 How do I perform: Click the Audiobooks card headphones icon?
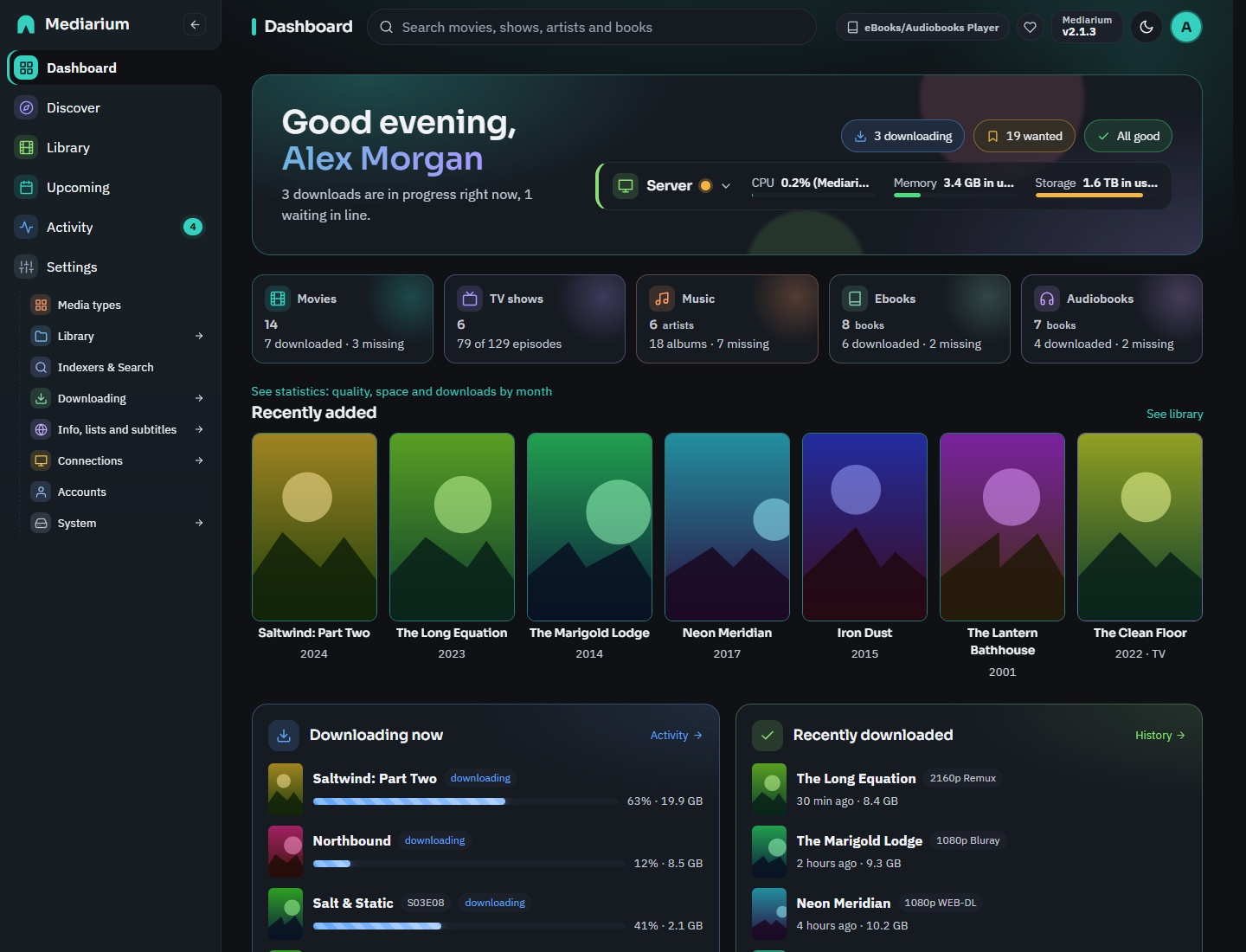(x=1047, y=299)
